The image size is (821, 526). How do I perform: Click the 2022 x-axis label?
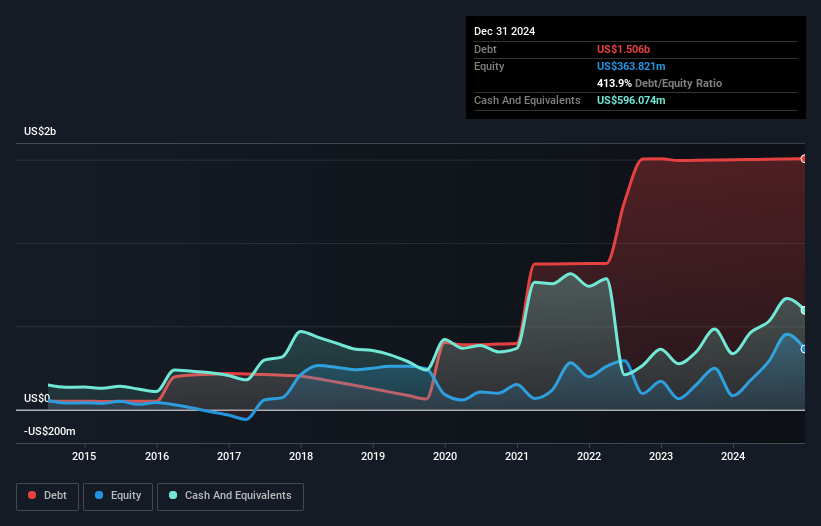click(x=589, y=456)
